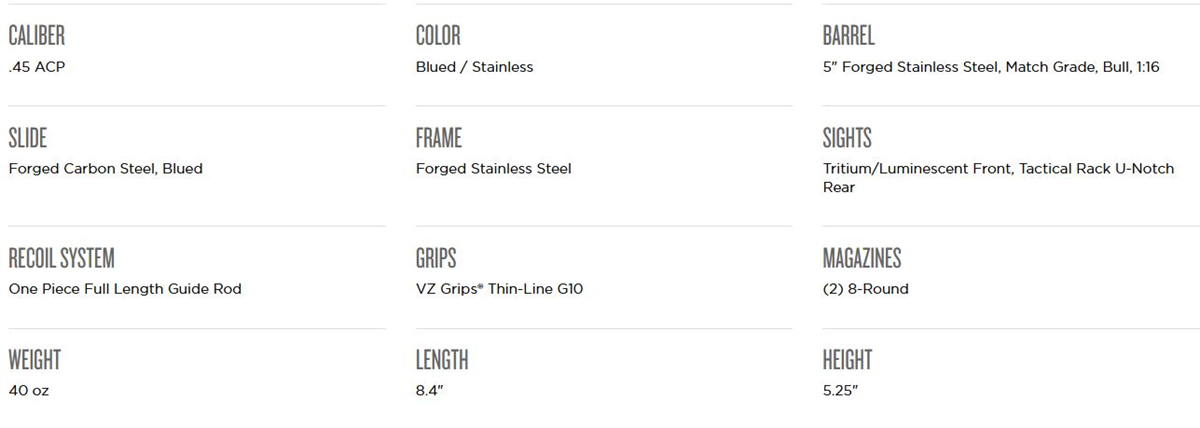Select the .45 ACP caliber value
Viewport: 1200px width, 428px height.
[37, 67]
